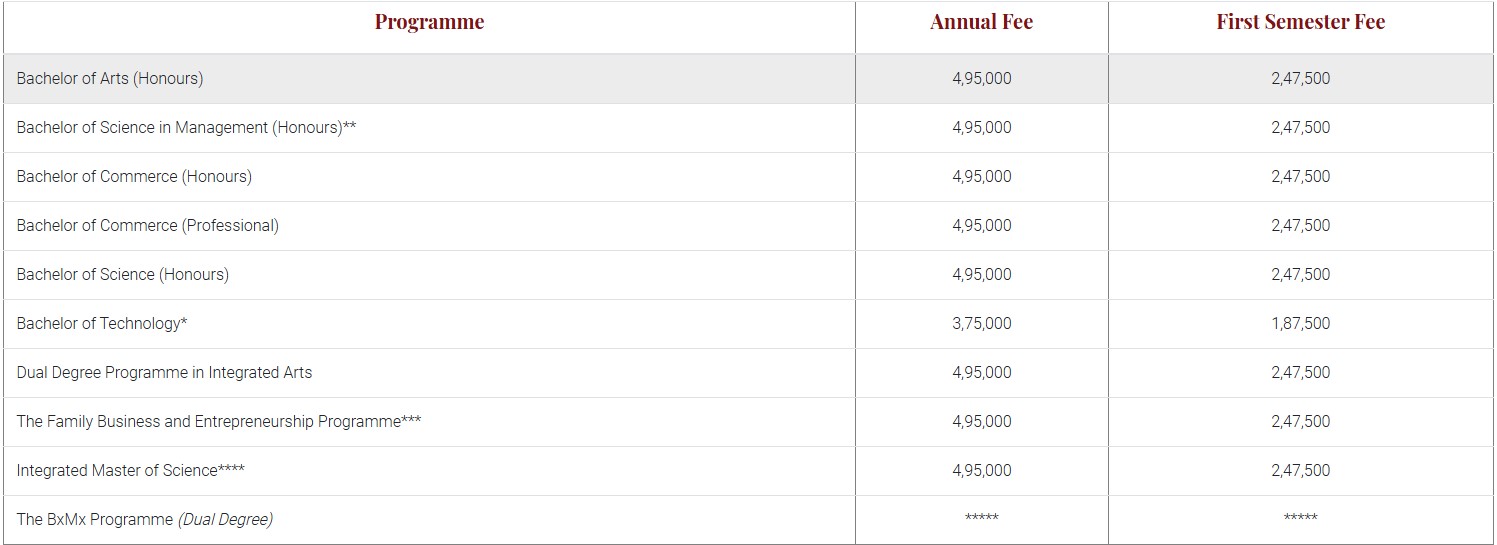Image resolution: width=1497 pixels, height=545 pixels.
Task: Click the Annual Fee column header
Action: 981,22
